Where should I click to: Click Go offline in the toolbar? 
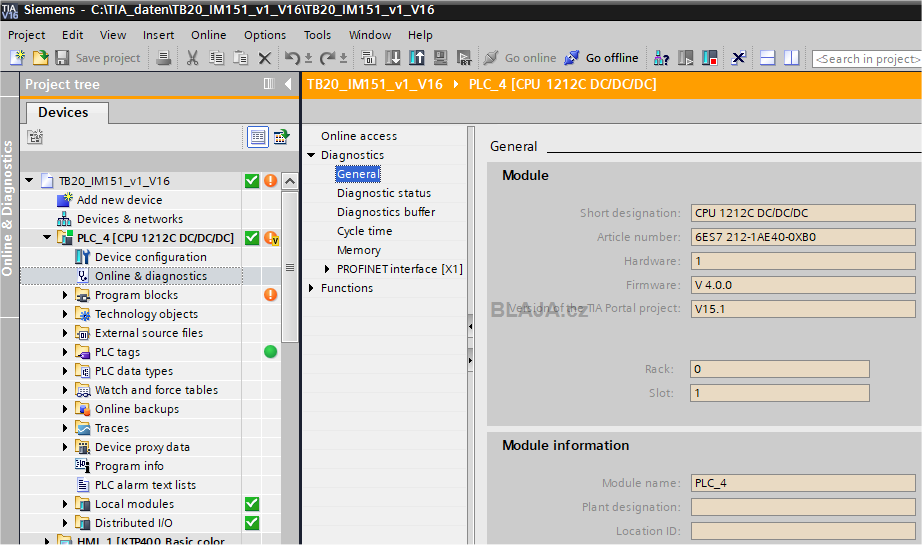[x=601, y=58]
